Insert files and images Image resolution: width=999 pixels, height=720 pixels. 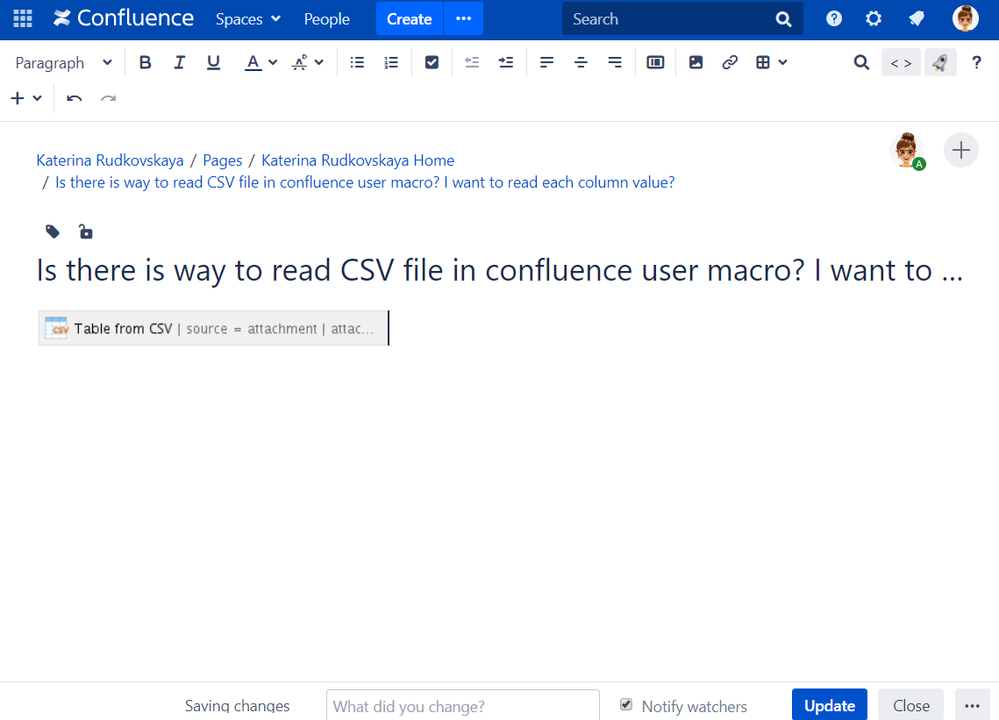pos(696,62)
